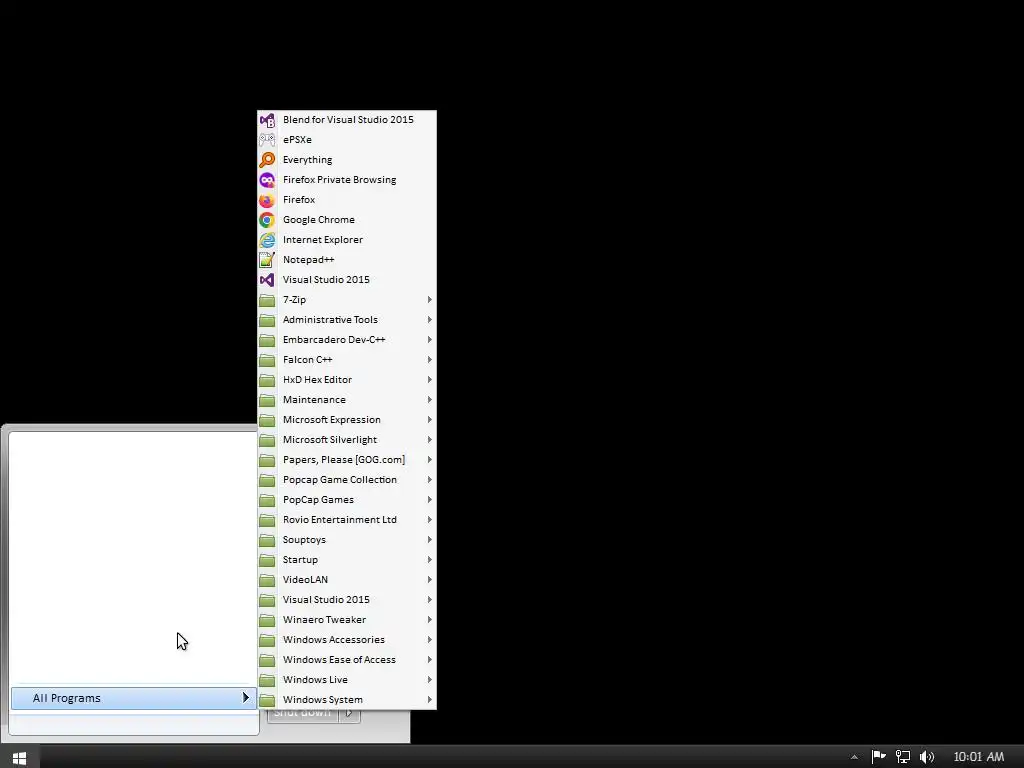The image size is (1024, 768).
Task: Open the network tray icon
Action: [903, 757]
